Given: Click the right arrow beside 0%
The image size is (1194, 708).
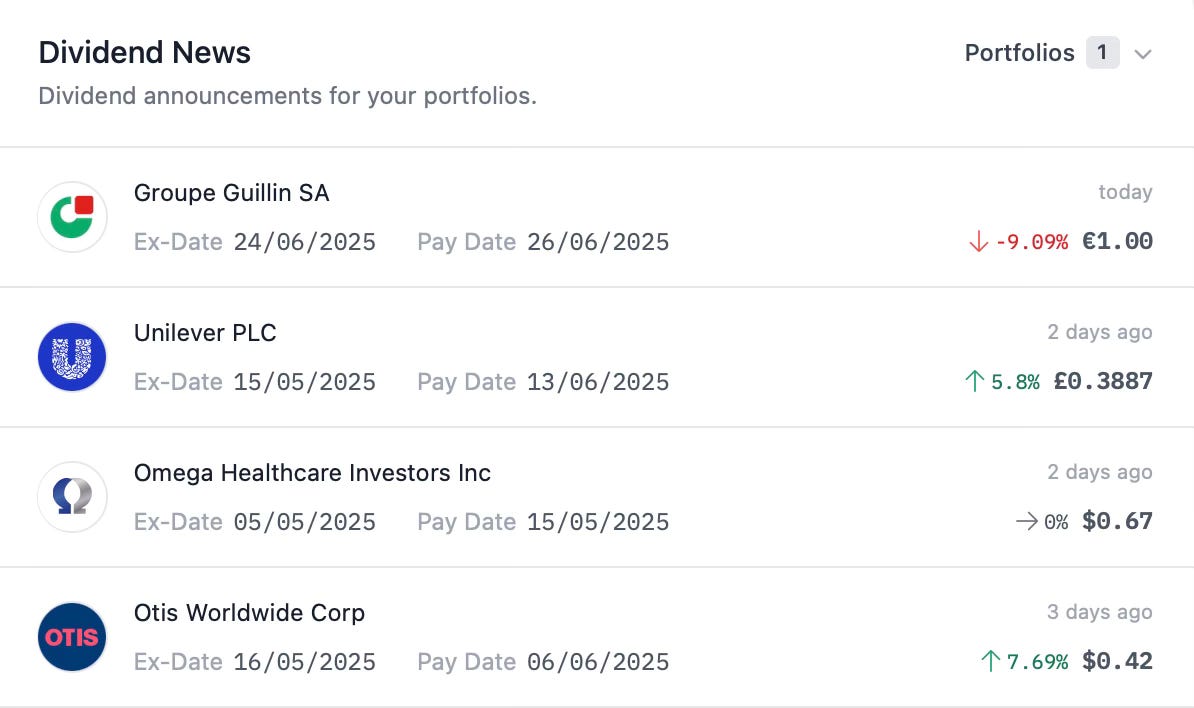Looking at the screenshot, I should [1026, 521].
